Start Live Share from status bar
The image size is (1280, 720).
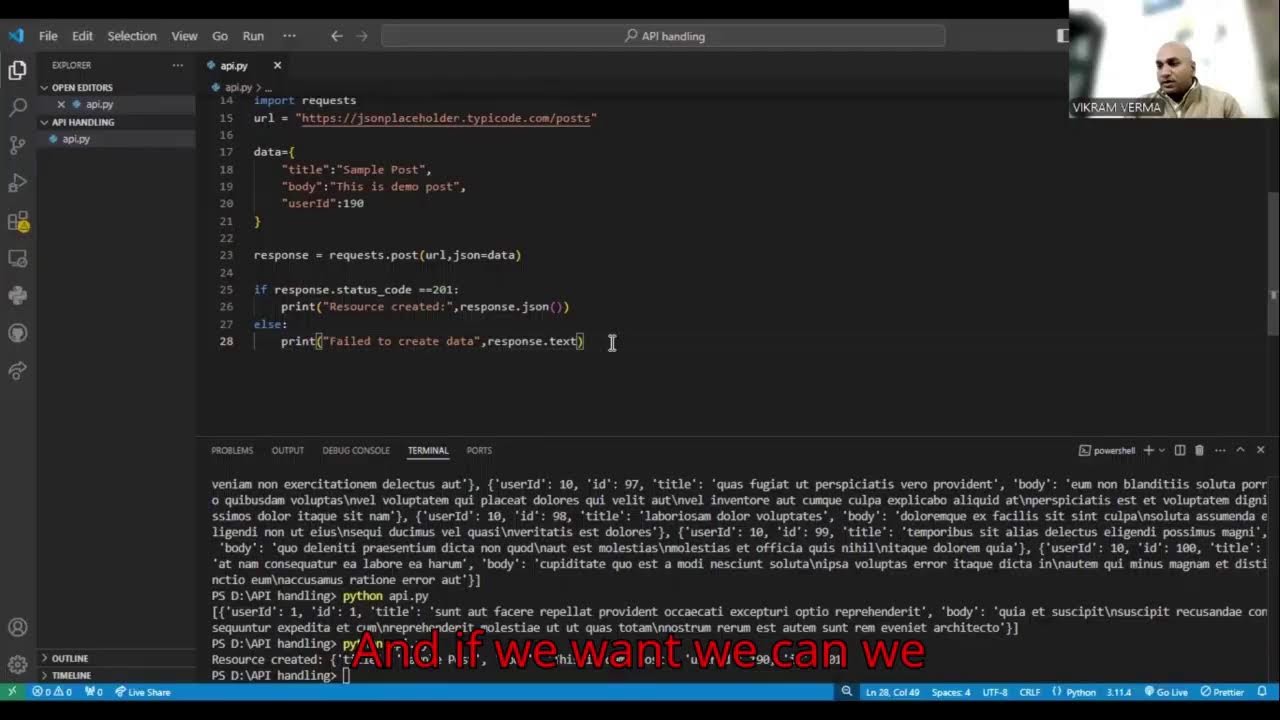142,692
